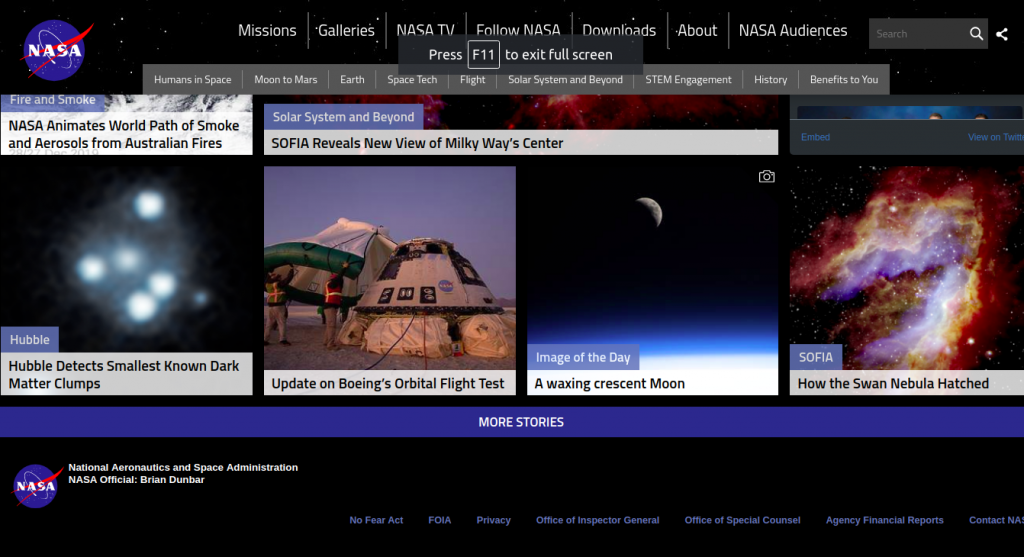
Task: Click the footer NASA logo
Action: pos(37,486)
